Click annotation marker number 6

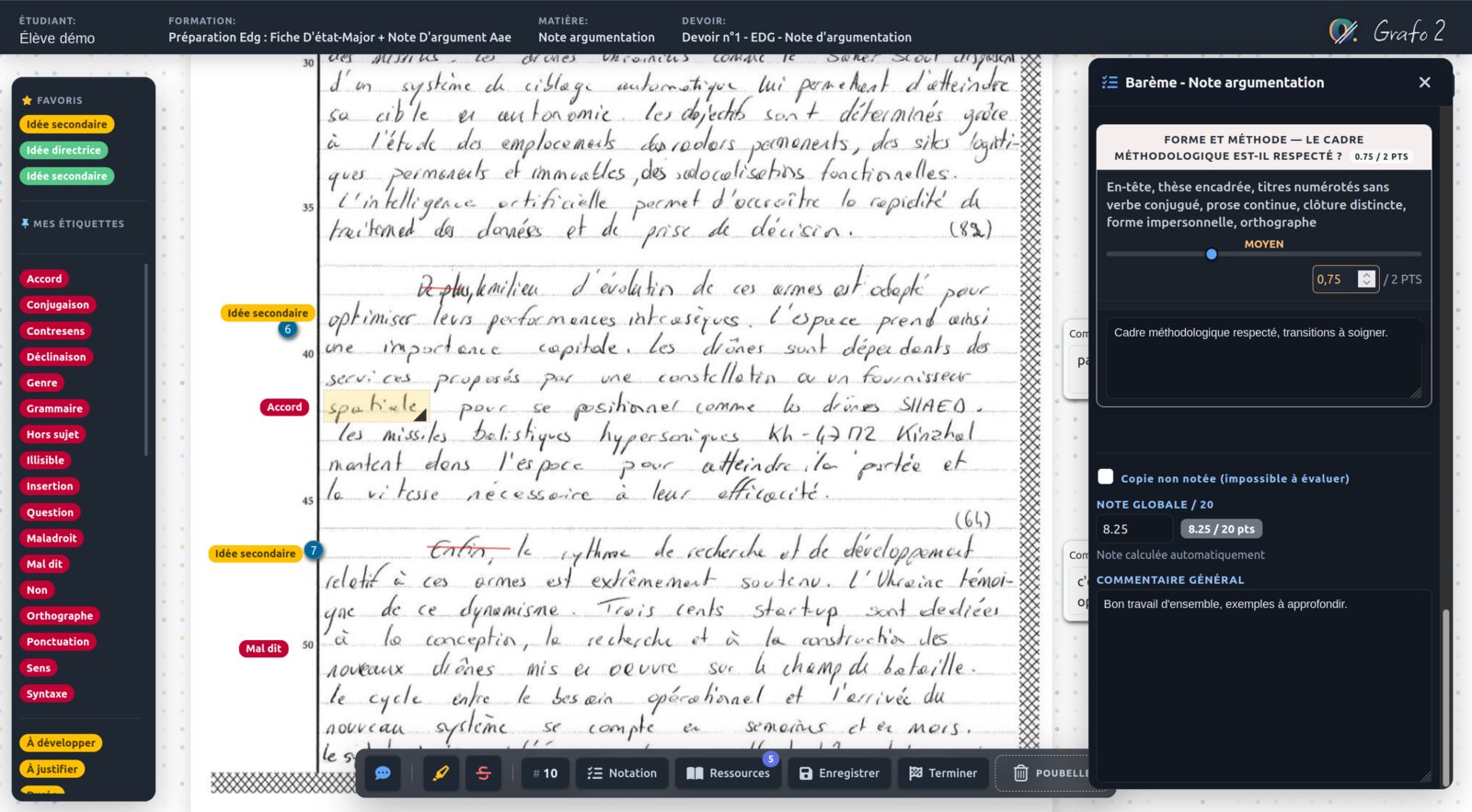tap(288, 329)
